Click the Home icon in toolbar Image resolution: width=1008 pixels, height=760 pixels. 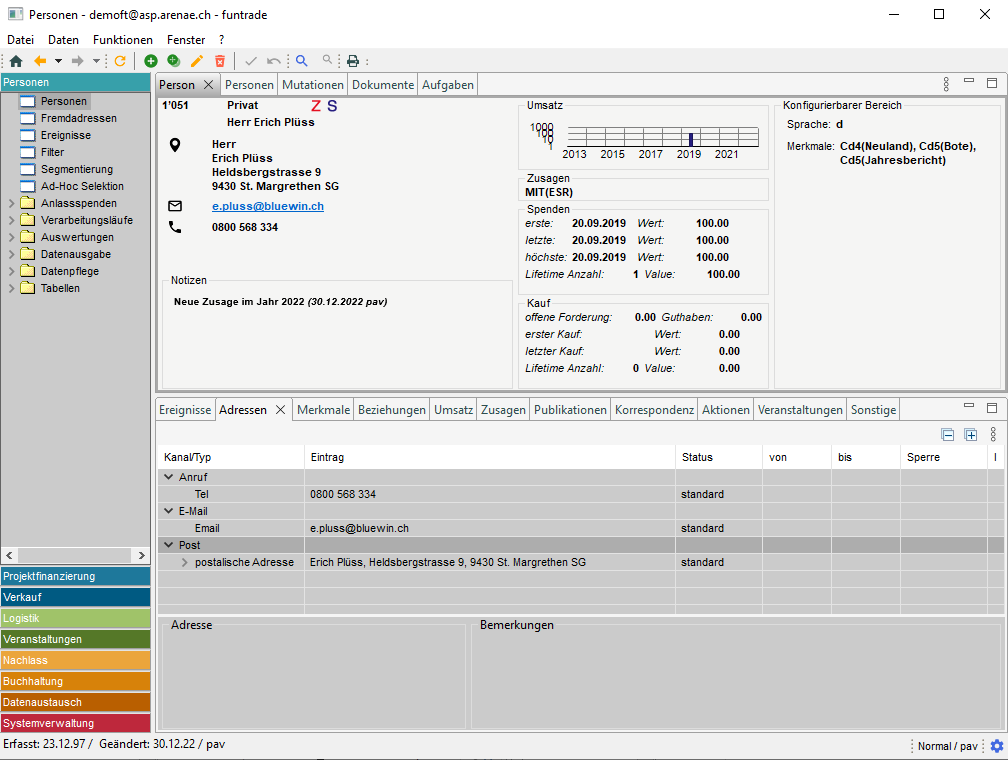pos(16,61)
